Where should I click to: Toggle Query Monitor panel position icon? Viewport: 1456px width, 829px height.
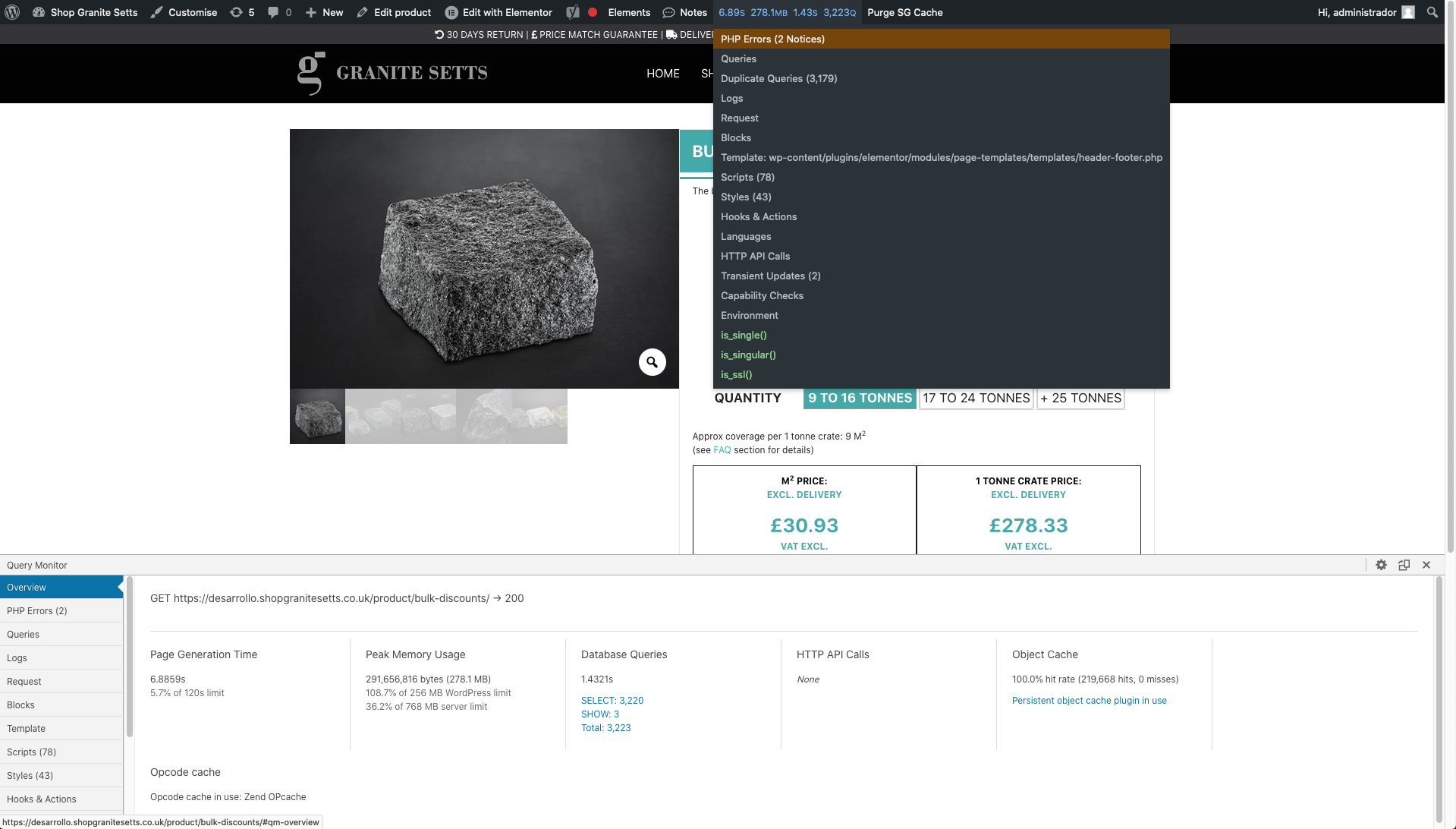point(1404,565)
